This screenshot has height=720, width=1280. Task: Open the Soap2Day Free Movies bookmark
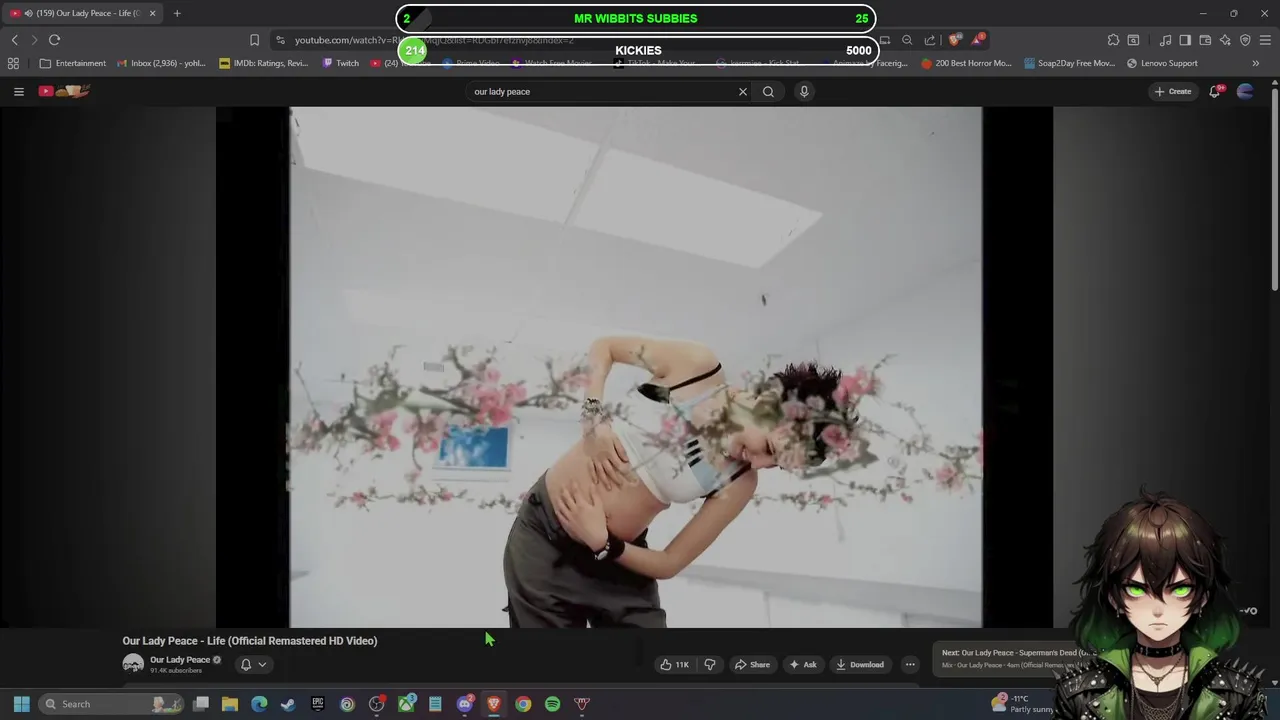pos(1070,63)
